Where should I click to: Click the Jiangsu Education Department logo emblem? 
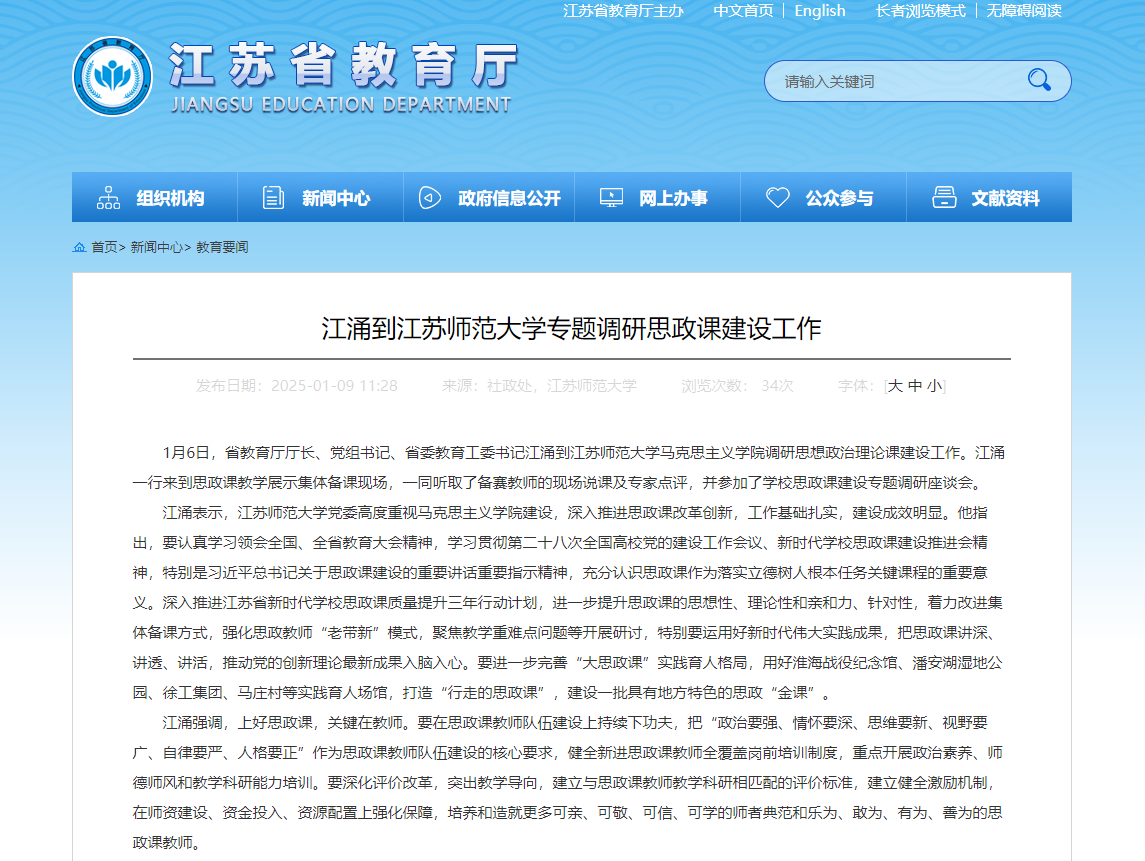pos(111,76)
